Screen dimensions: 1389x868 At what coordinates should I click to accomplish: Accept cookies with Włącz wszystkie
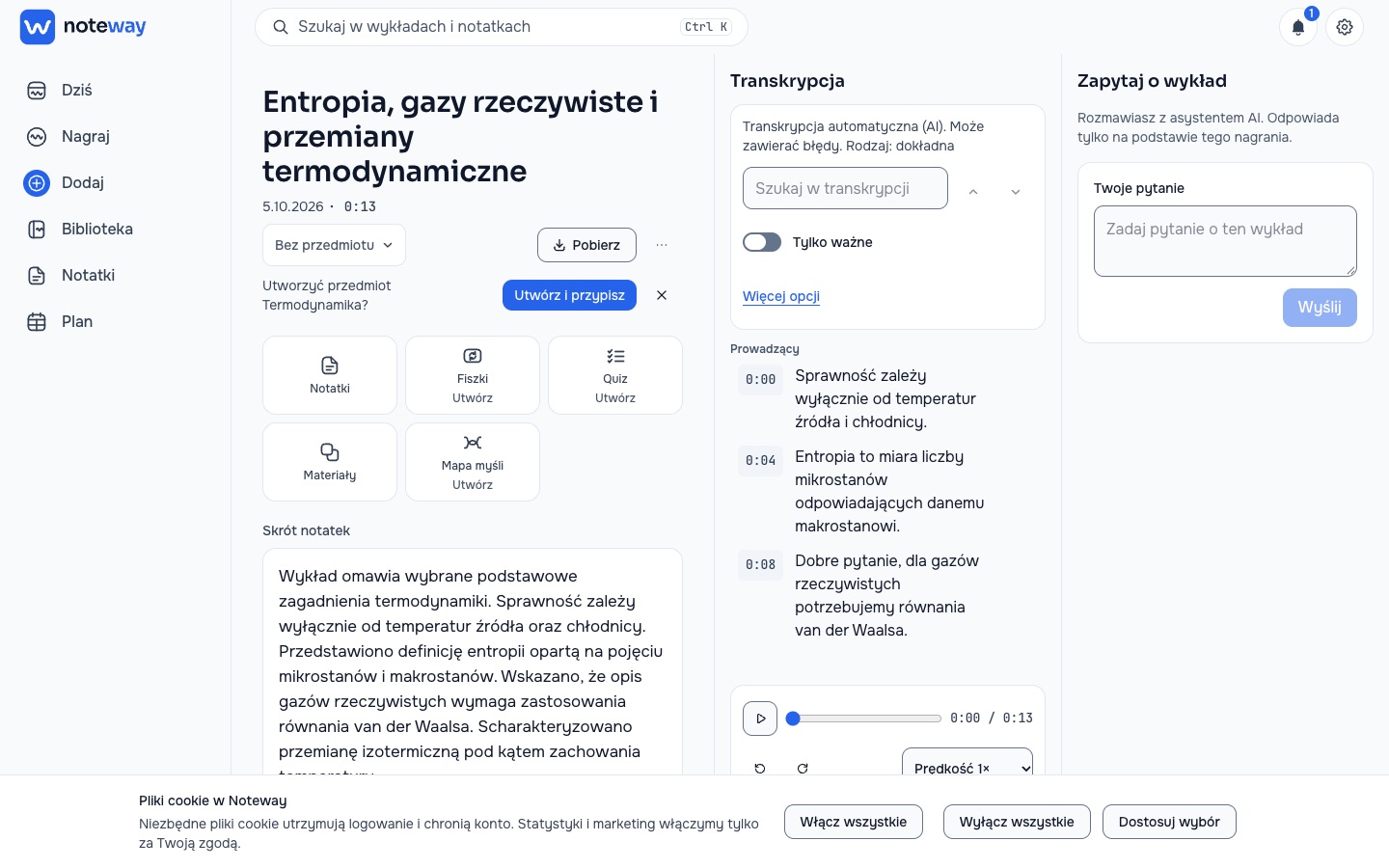854,822
